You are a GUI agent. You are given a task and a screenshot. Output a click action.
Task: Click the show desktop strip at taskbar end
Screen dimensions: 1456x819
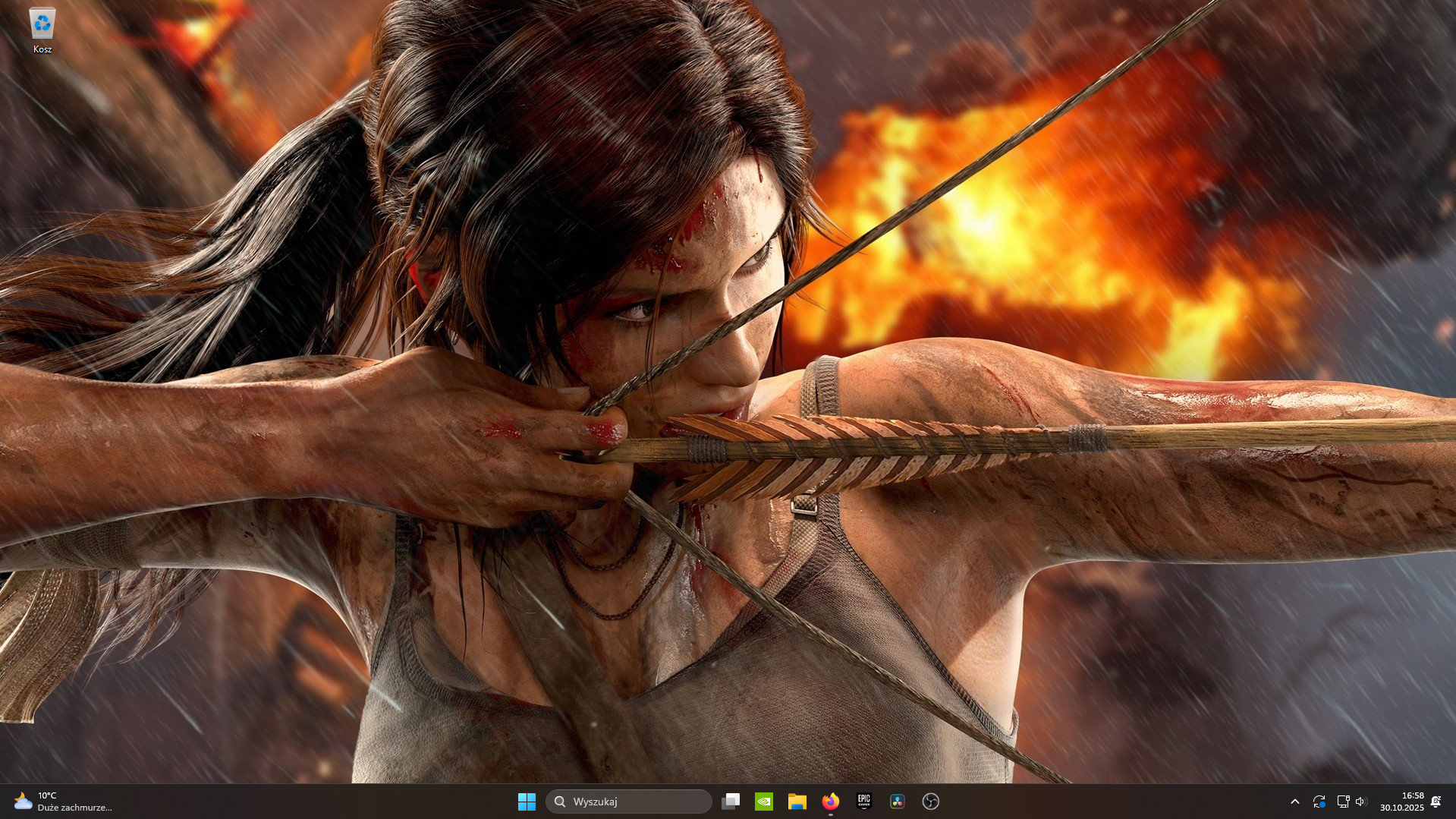(x=1453, y=802)
